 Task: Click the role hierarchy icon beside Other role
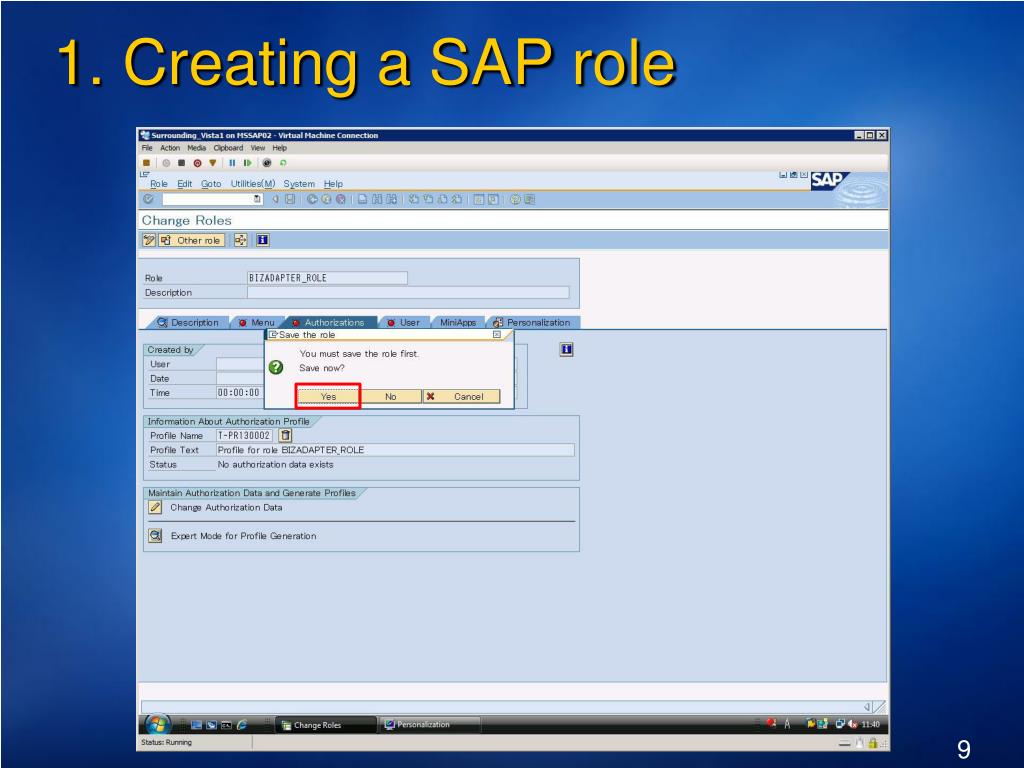240,240
